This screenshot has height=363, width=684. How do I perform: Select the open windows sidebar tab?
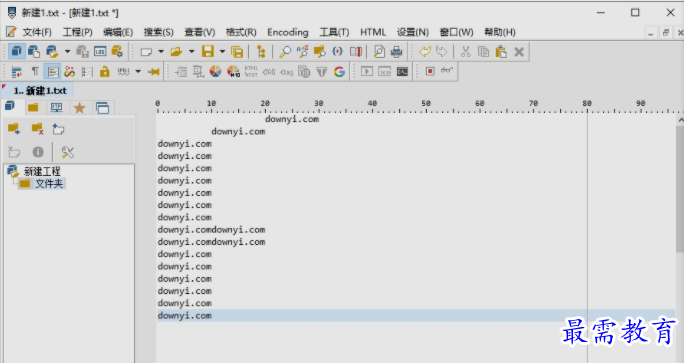click(x=103, y=108)
